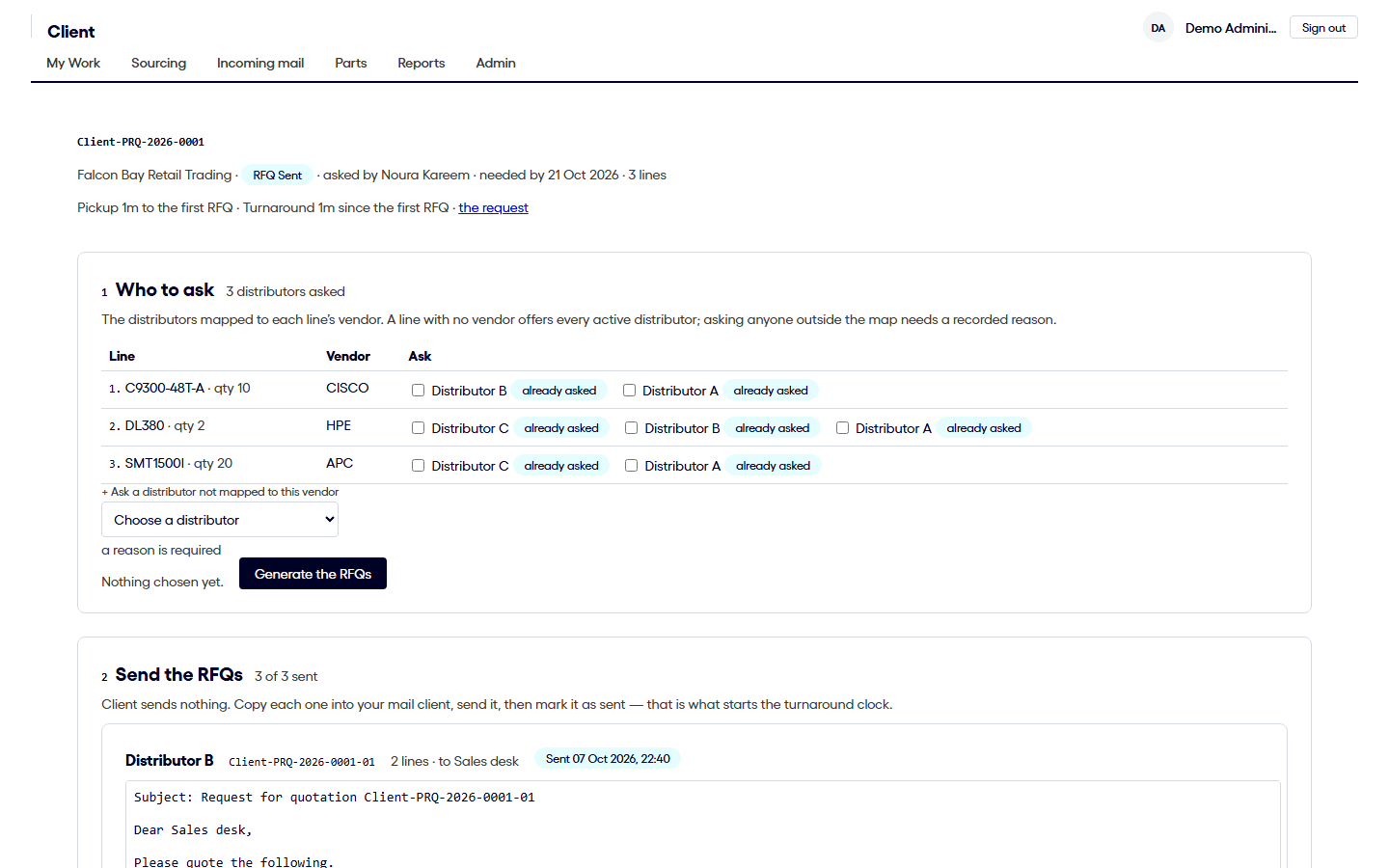Switch to Incoming mail tab

coord(260,63)
